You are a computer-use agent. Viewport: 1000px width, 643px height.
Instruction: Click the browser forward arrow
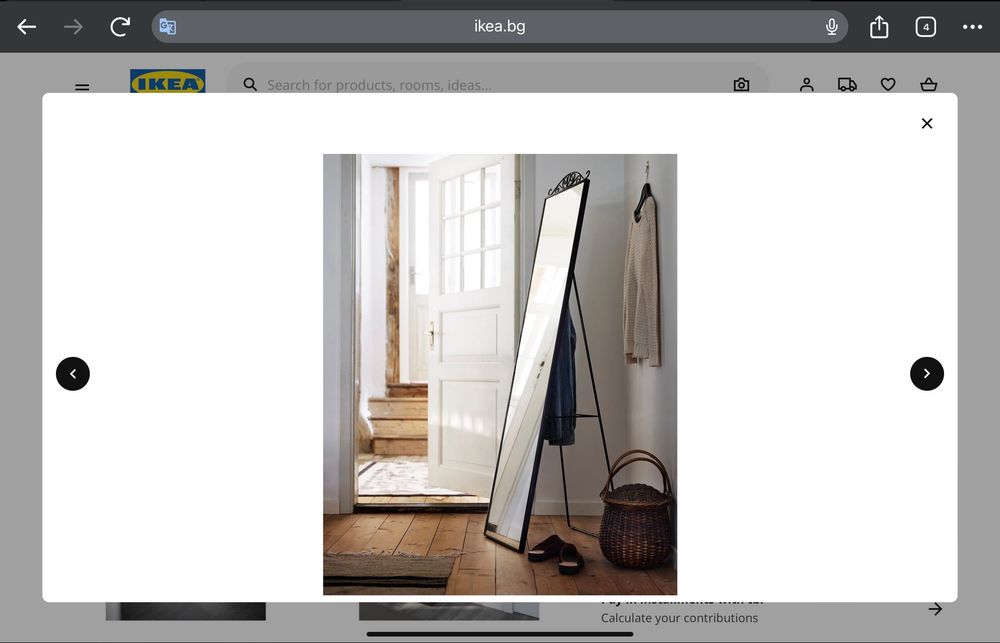[x=73, y=27]
